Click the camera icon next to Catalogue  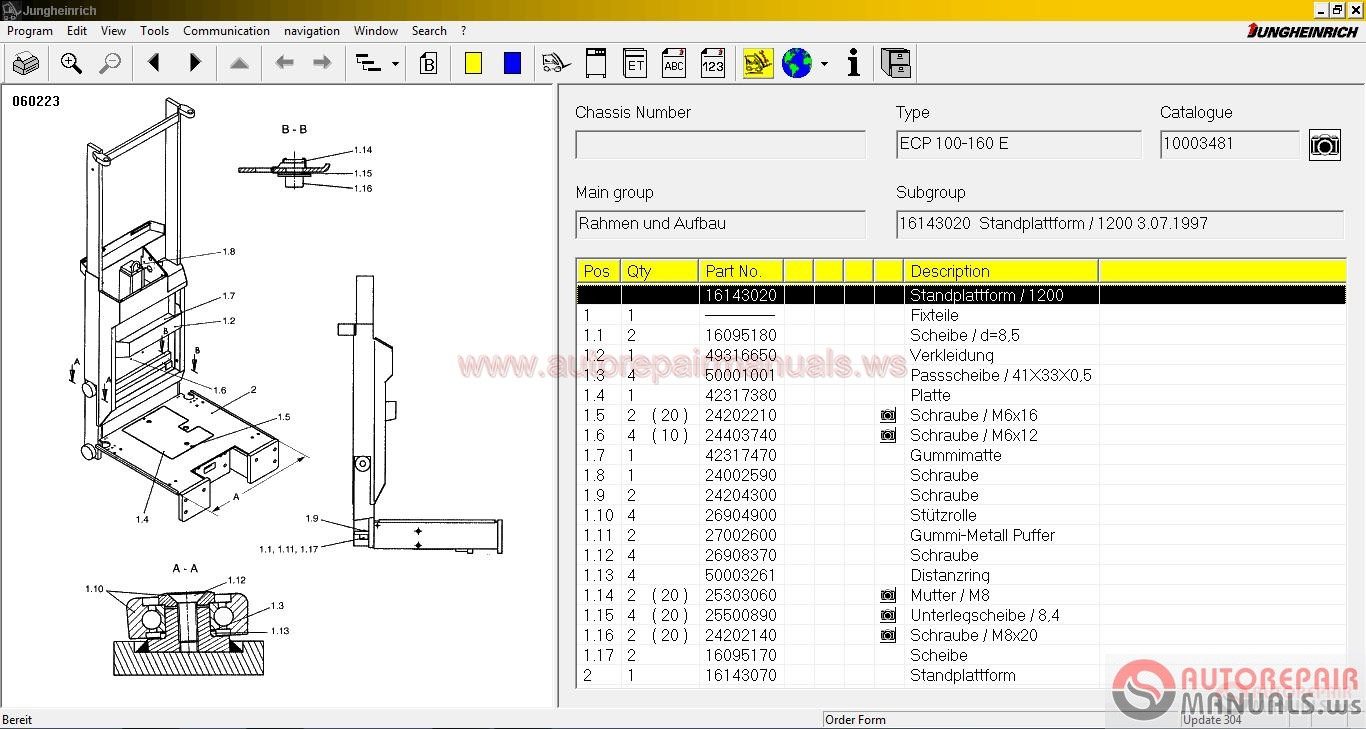coord(1324,145)
